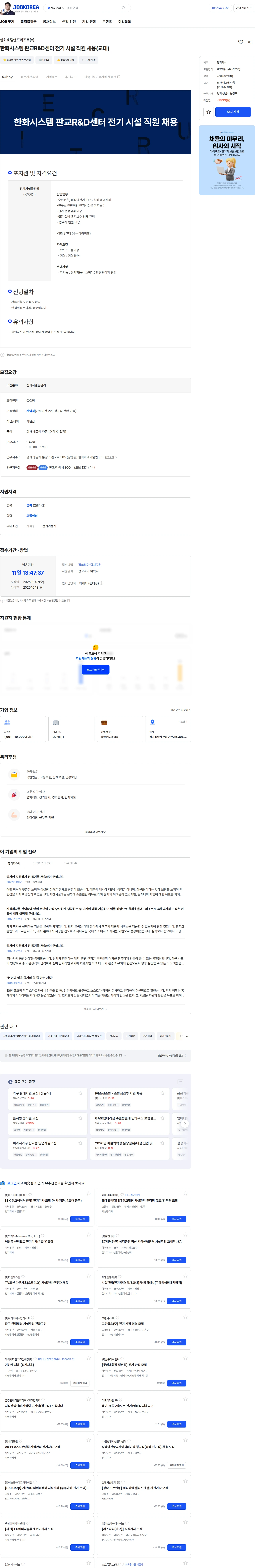Star the 가구 판매사원 모집 posting
This screenshot has height=1568, width=255.
[x=80, y=1093]
